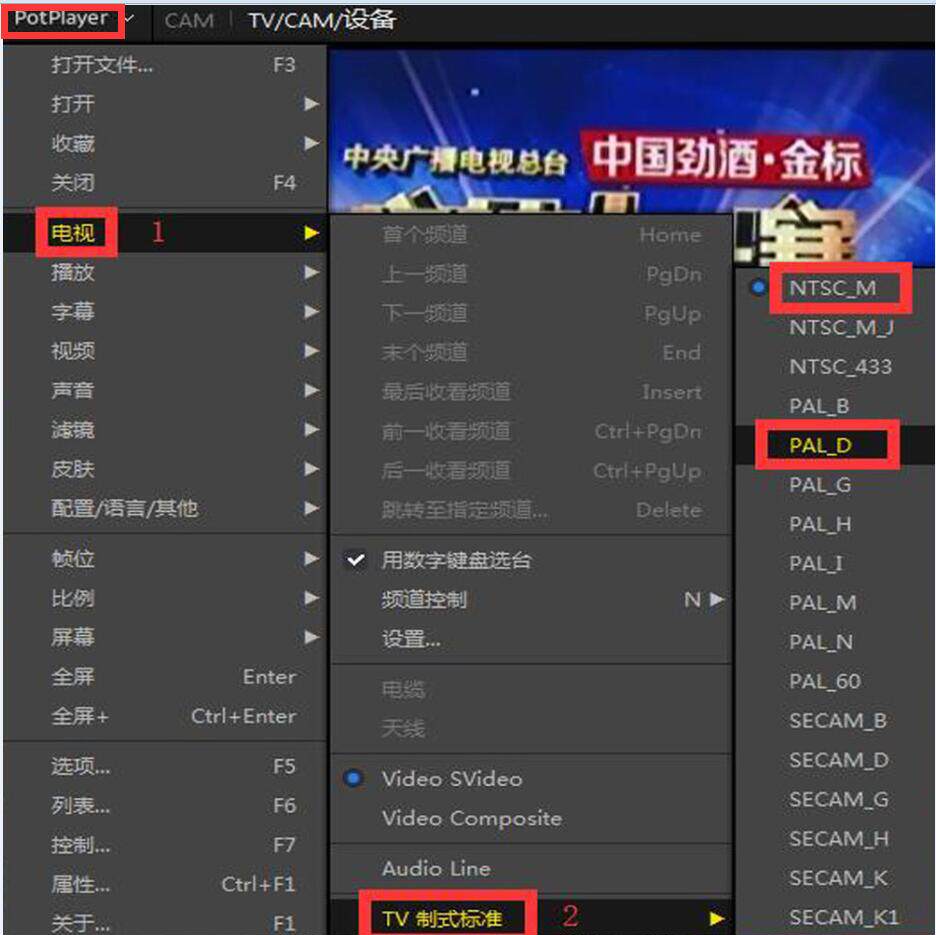Click the TV/CAM/设备 title text
Viewport: 936px width, 935px height.
(x=322, y=20)
